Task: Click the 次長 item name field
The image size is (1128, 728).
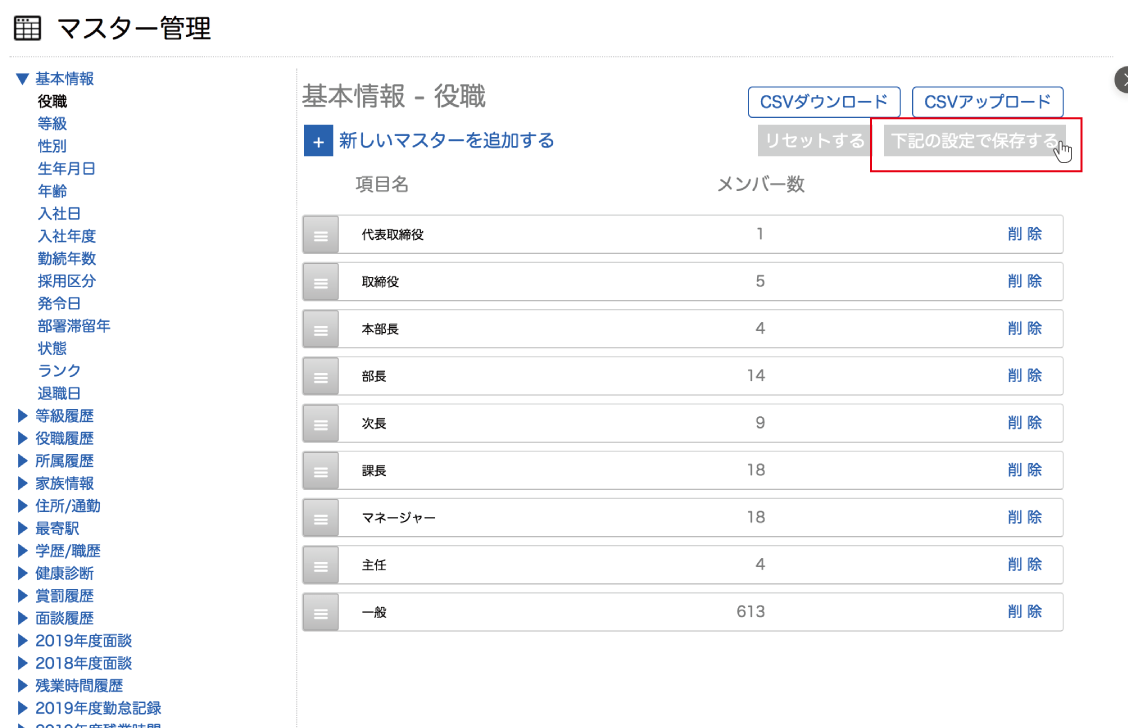Action: 500,423
